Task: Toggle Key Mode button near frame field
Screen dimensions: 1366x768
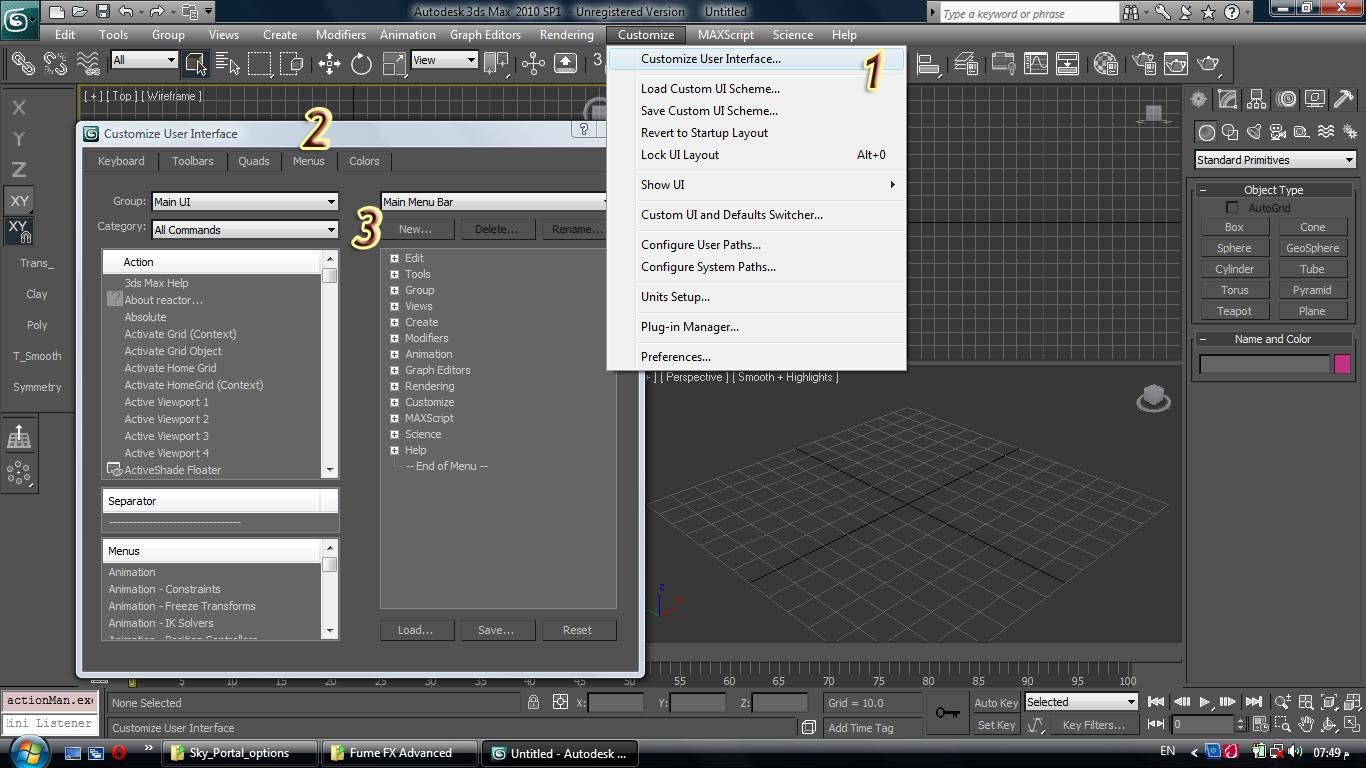Action: click(1157, 724)
